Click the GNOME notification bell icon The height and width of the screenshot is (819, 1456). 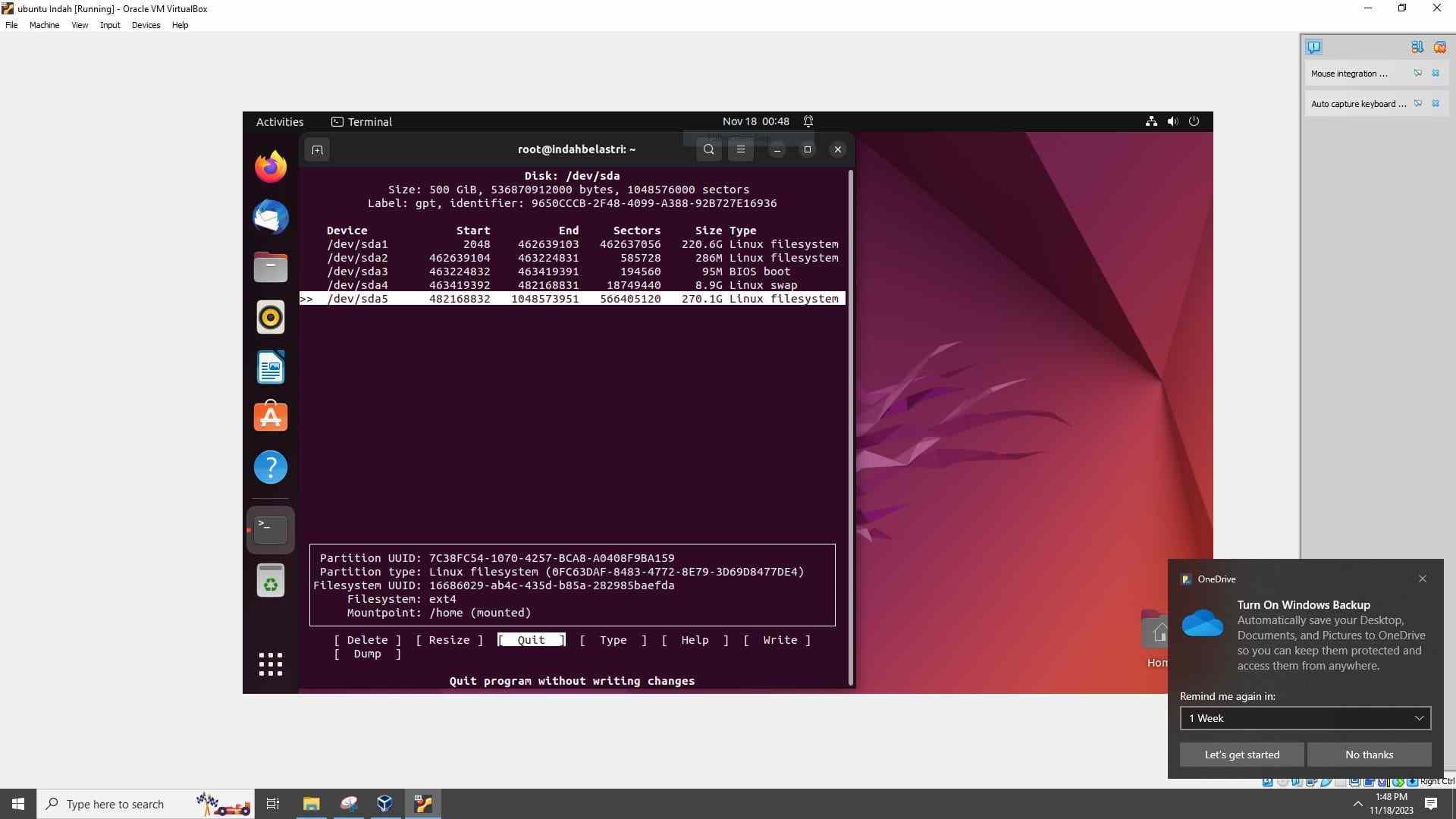click(808, 121)
